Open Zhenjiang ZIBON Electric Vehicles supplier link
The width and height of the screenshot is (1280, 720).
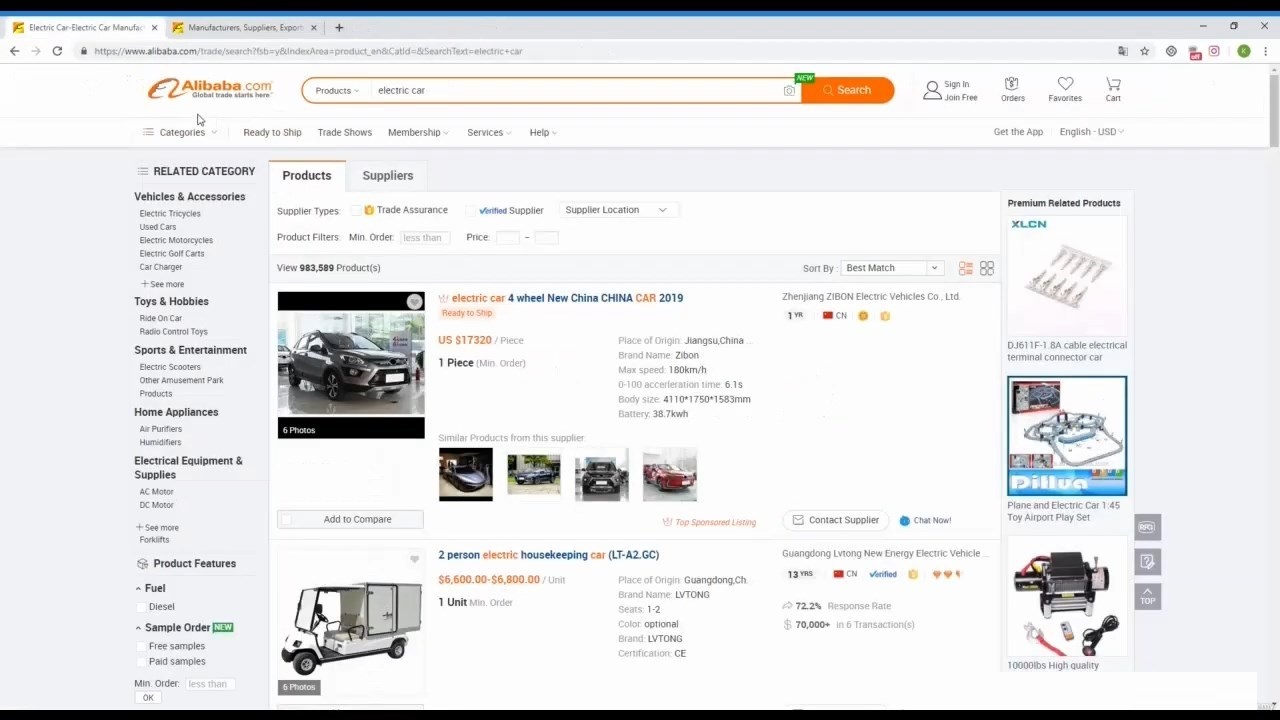pyautogui.click(x=871, y=297)
